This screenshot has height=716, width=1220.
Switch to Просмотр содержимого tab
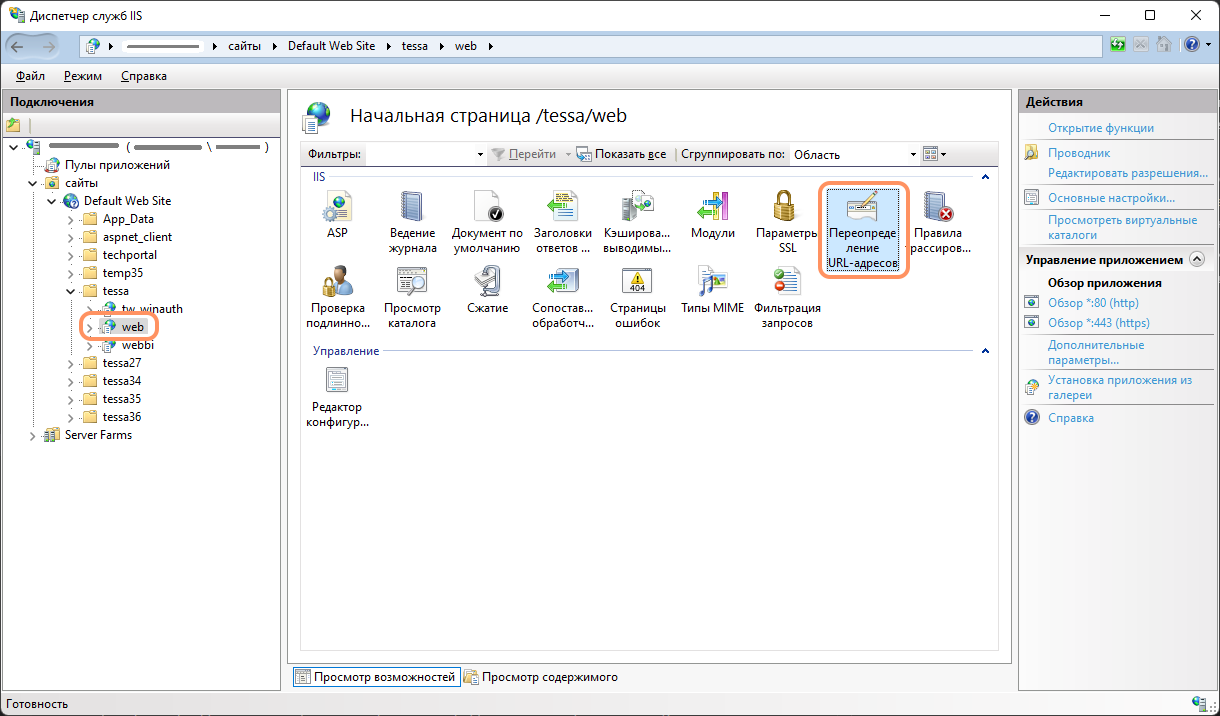[540, 677]
